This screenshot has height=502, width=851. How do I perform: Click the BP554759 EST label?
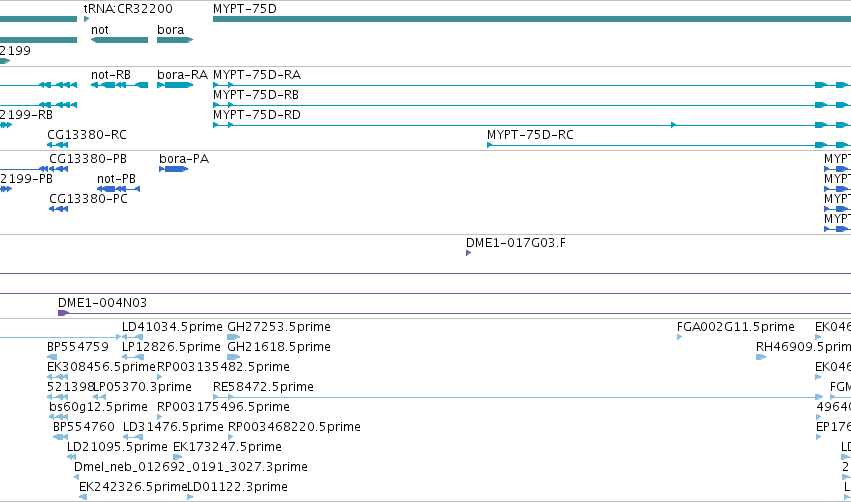click(78, 347)
